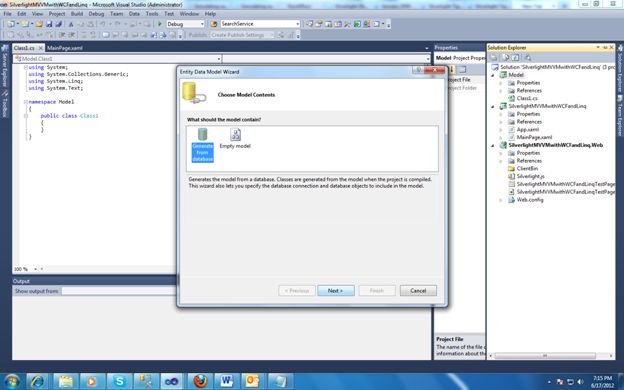
Task: Open Windows Explorer from the taskbar
Action: click(65, 381)
